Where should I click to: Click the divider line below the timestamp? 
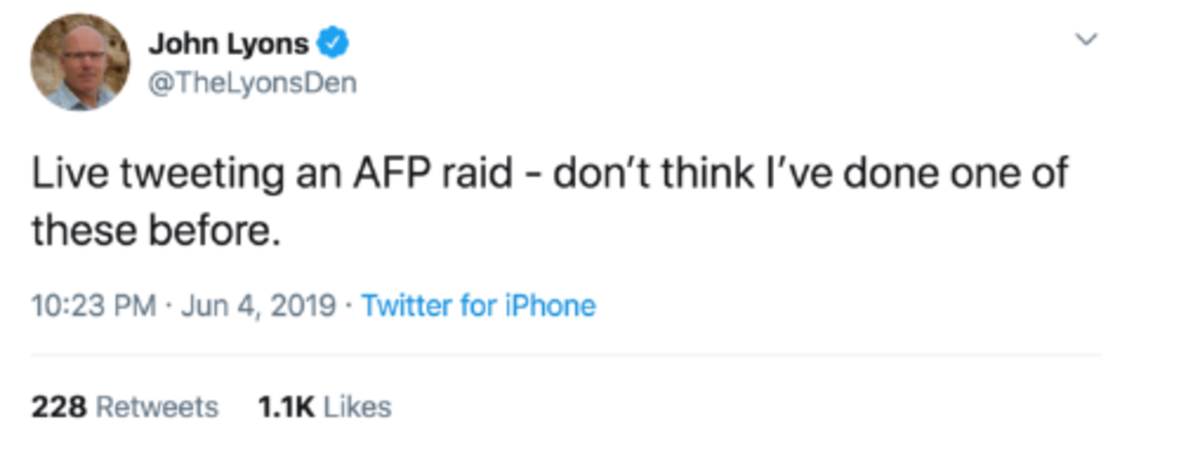tap(566, 354)
